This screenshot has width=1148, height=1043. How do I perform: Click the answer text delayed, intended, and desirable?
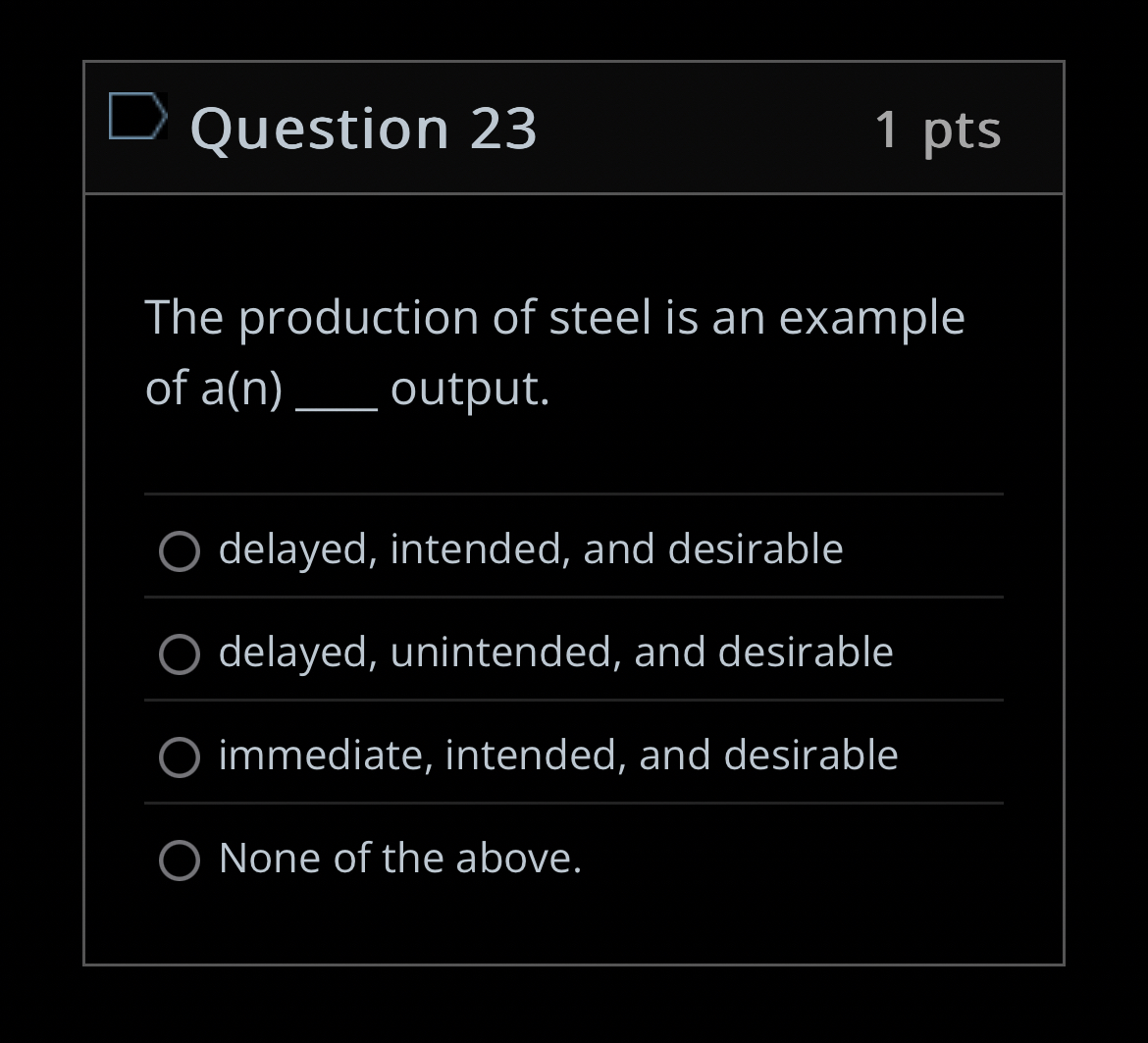pos(532,549)
